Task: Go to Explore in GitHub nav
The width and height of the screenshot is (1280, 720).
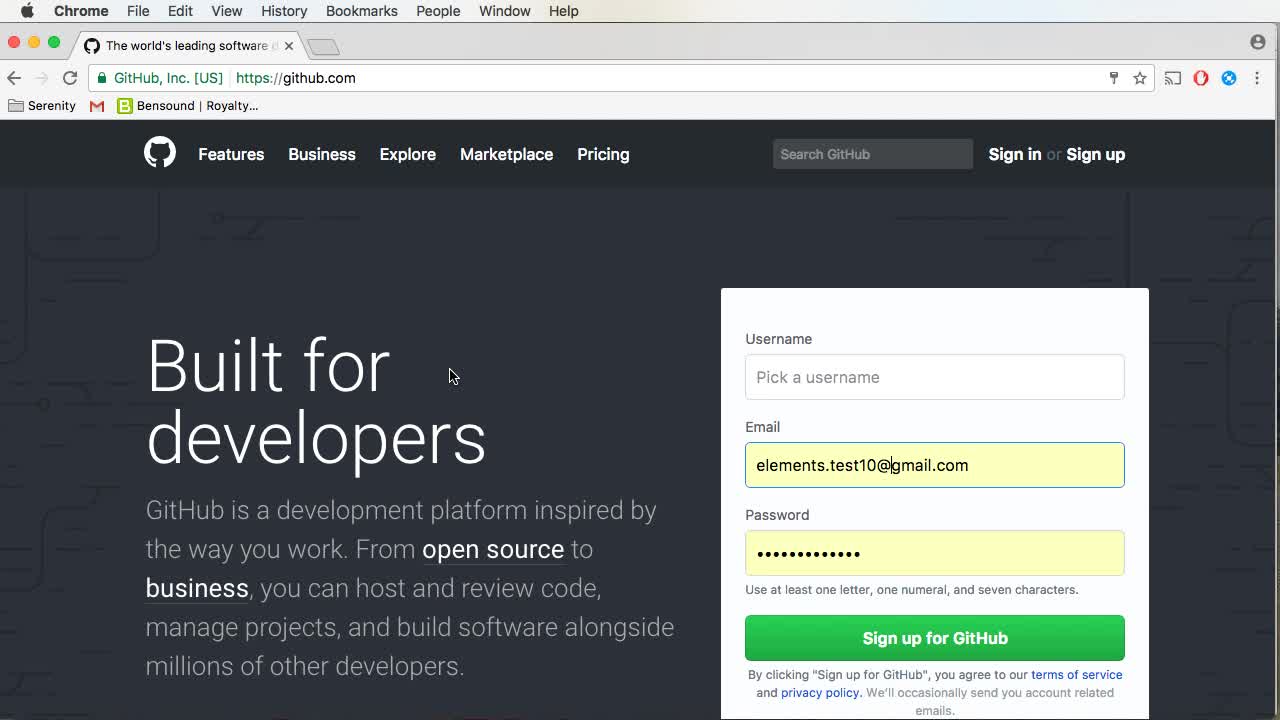Action: [x=408, y=154]
